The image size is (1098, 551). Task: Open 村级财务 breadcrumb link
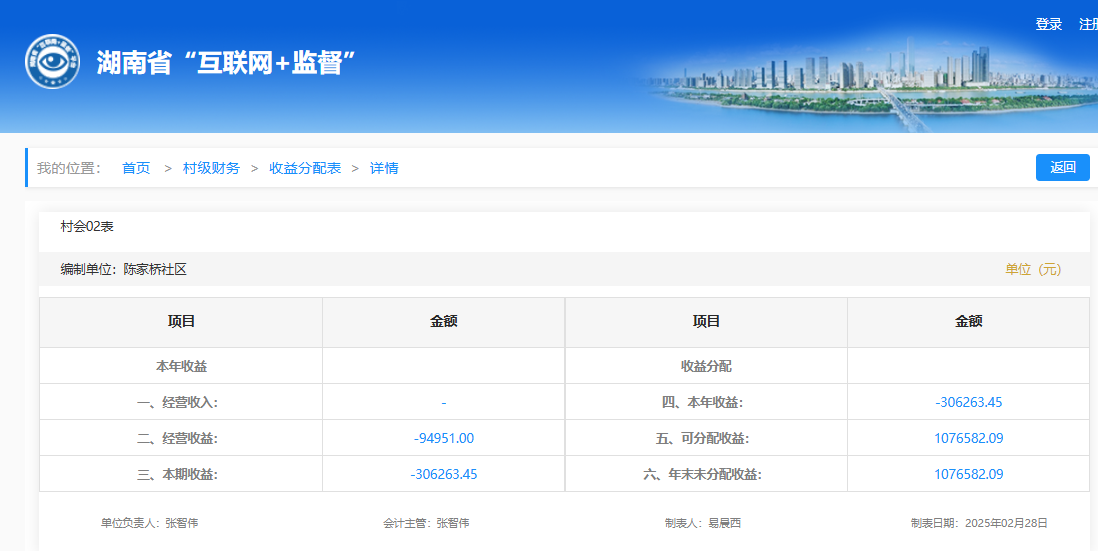[211, 168]
